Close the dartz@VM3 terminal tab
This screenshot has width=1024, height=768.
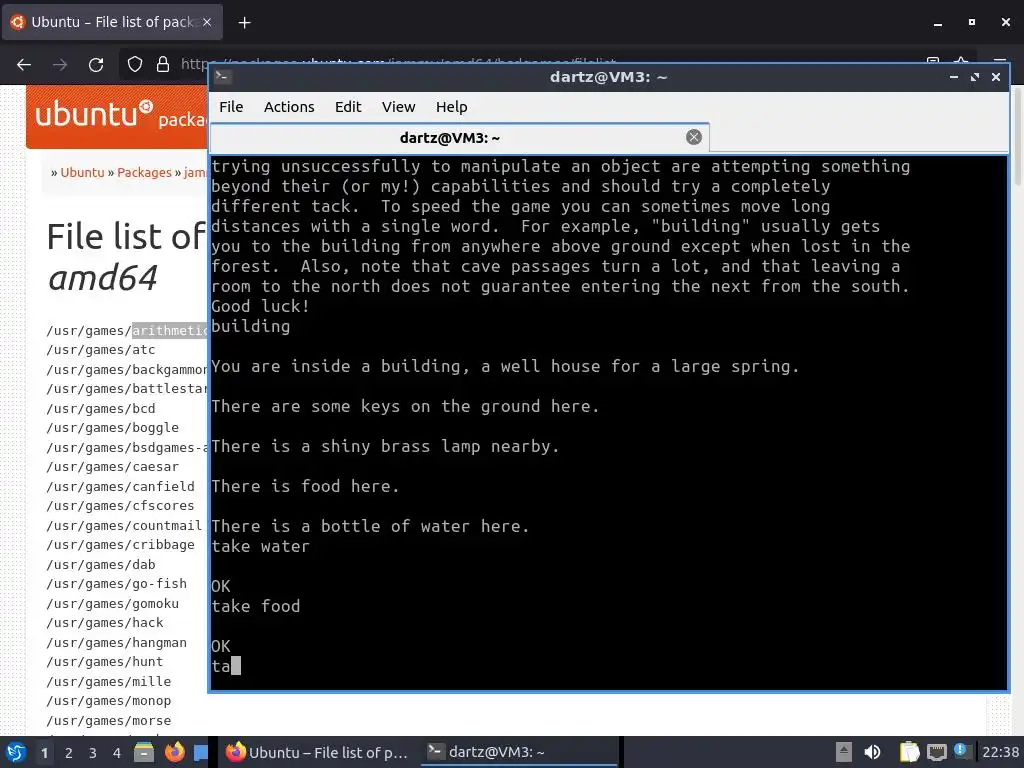click(694, 137)
